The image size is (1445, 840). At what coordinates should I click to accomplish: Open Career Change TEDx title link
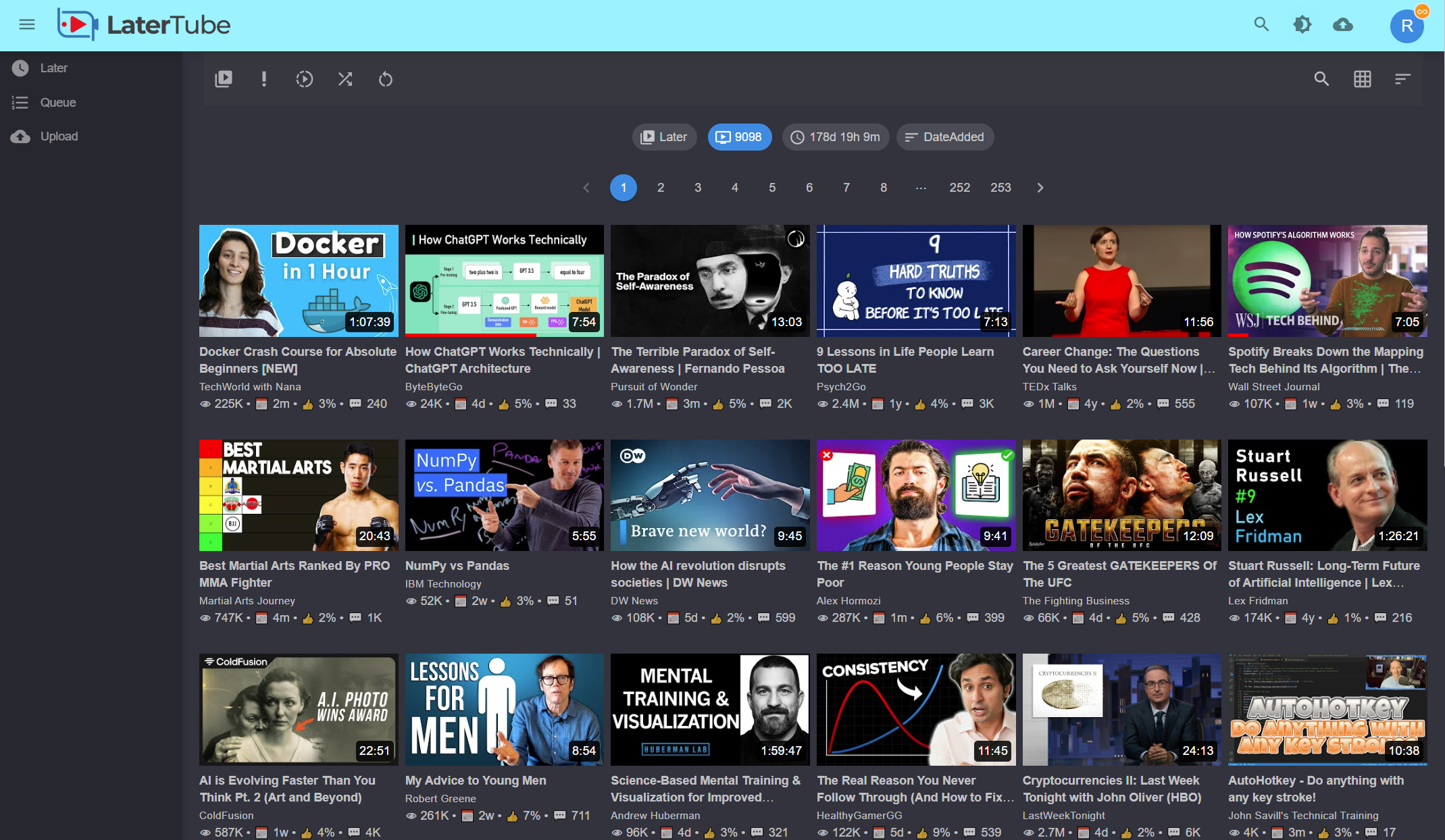click(x=1119, y=360)
